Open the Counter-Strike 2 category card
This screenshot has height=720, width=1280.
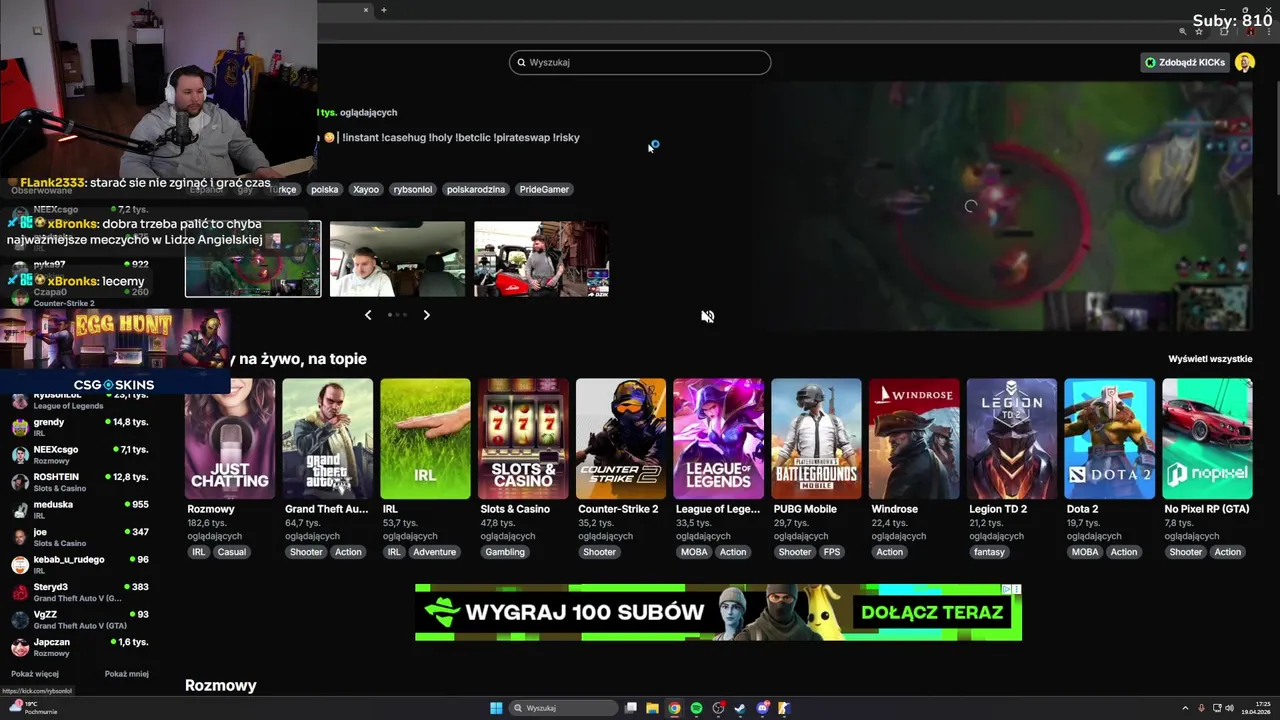pyautogui.click(x=621, y=438)
